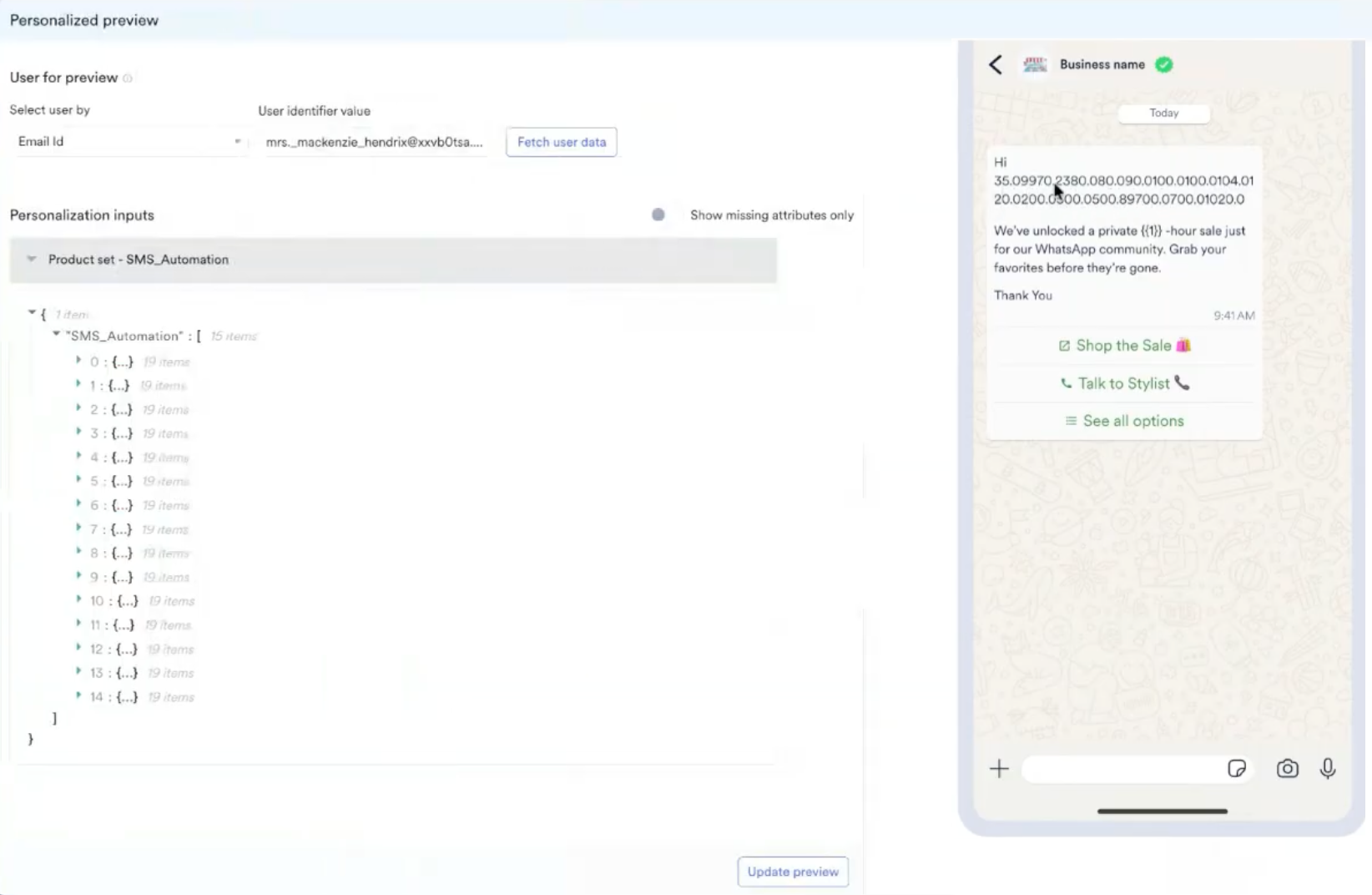
Task: Expand item 0 in SMS_Automation array
Action: point(78,361)
